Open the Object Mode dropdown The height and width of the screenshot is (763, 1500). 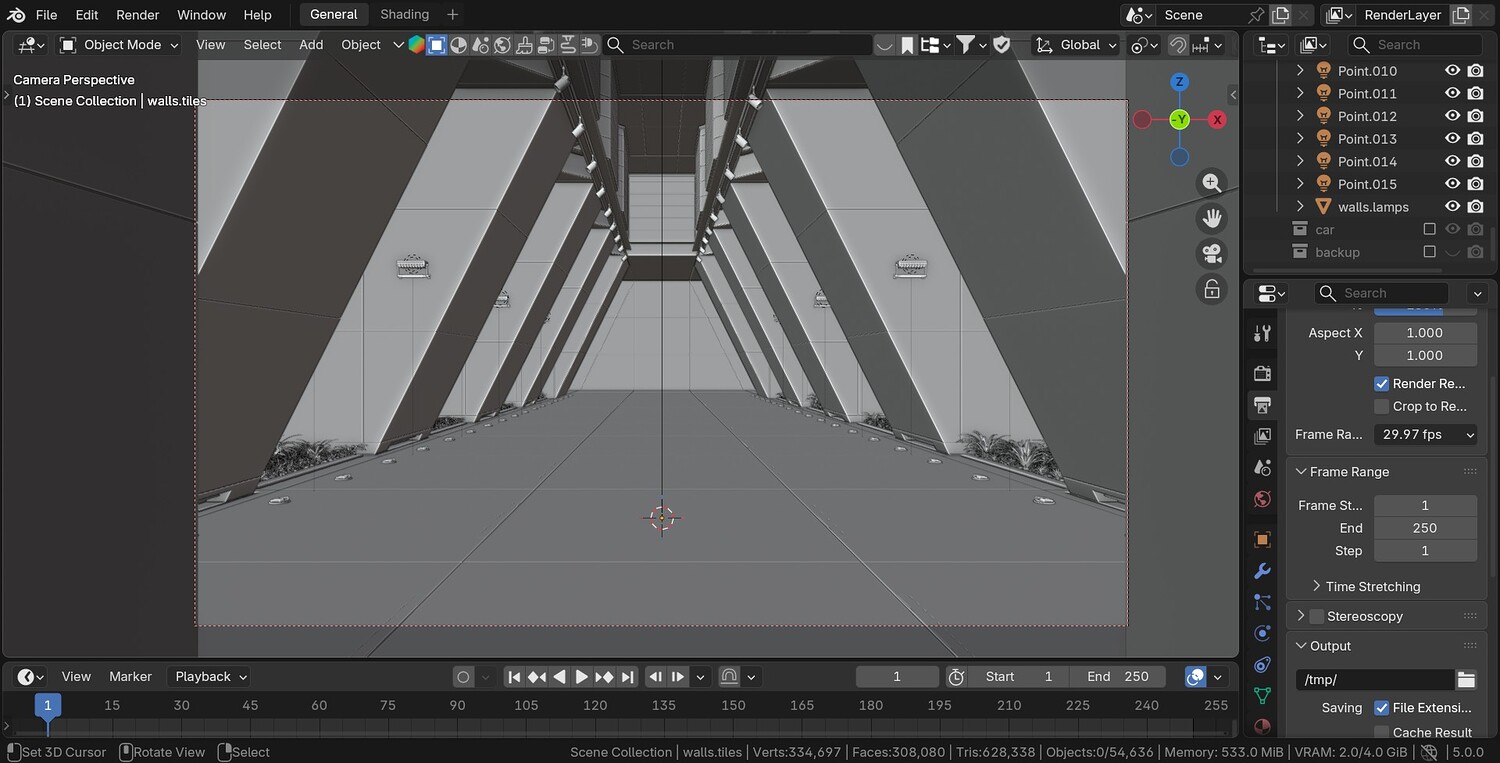click(x=119, y=45)
